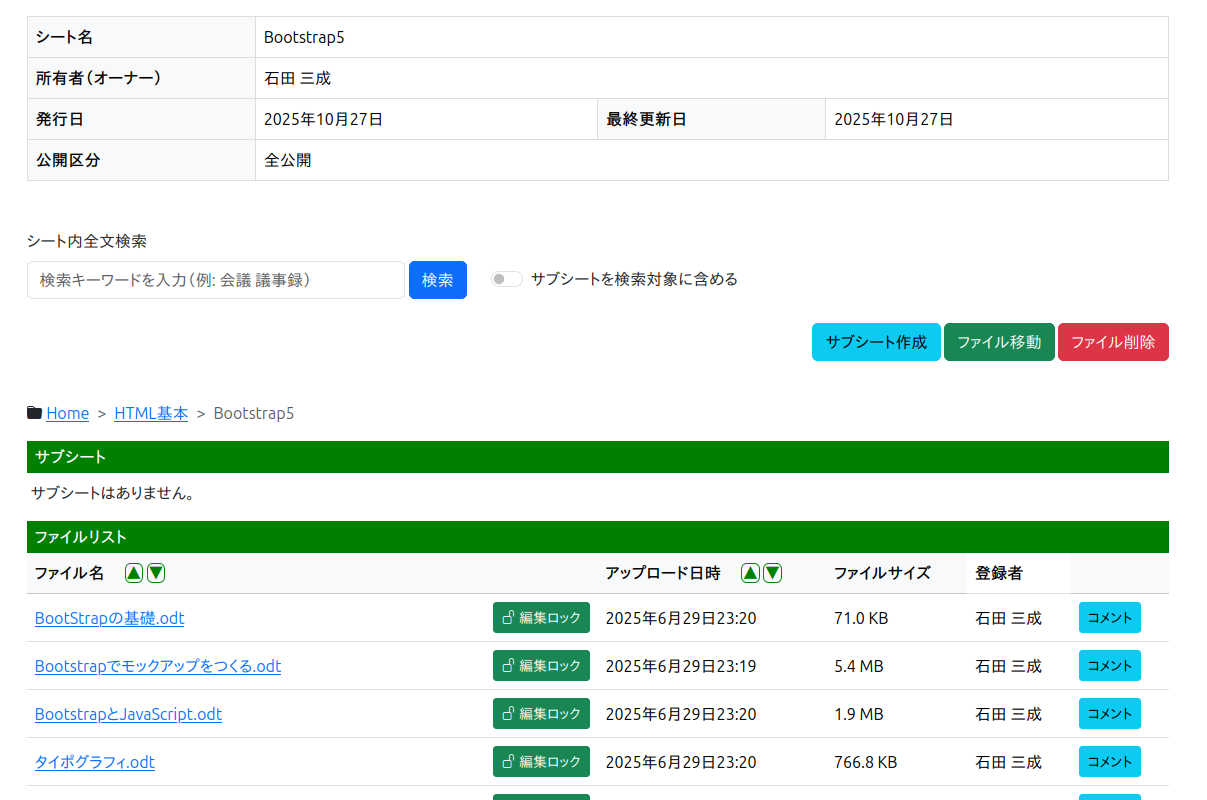Click the サブシート作成 button
Viewport: 1207px width, 800px height.
(876, 342)
